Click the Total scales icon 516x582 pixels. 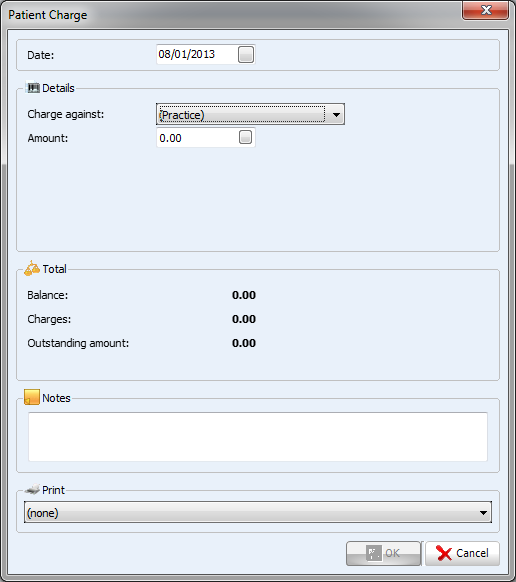(32, 268)
